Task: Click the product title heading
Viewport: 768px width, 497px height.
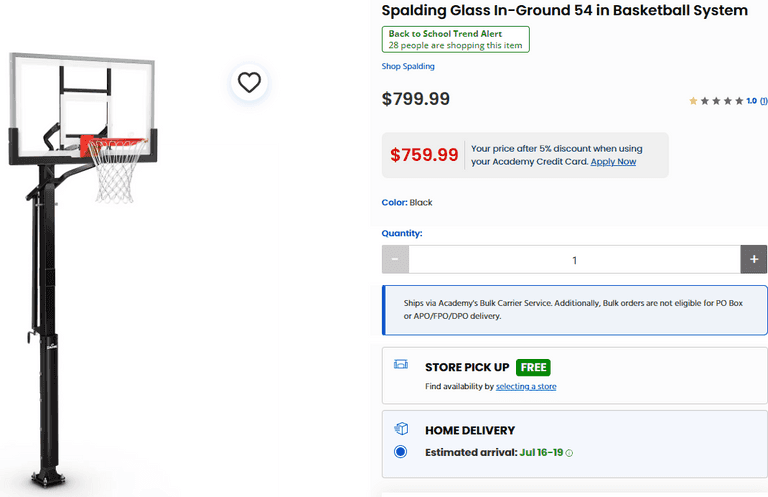Action: click(564, 10)
